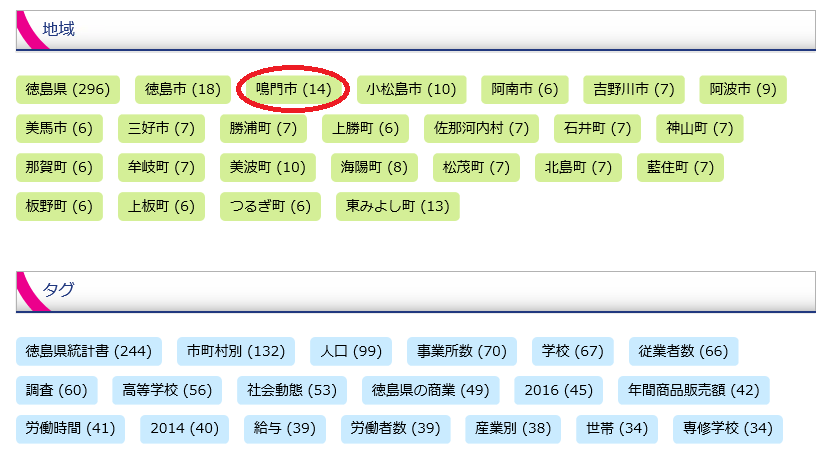Screen dimensions: 829x449
Task: Filter by the 2014 (40) tag
Action: tap(185, 429)
